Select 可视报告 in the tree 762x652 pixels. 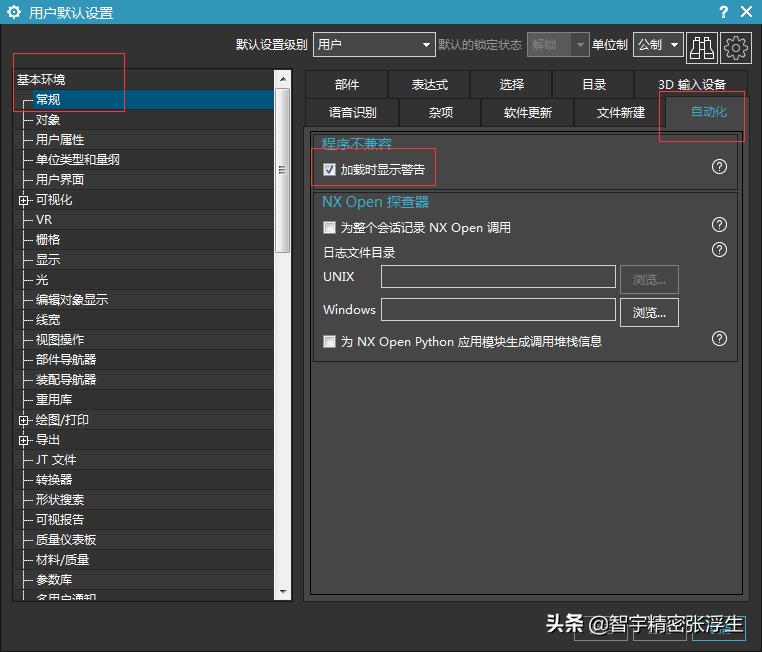60,520
